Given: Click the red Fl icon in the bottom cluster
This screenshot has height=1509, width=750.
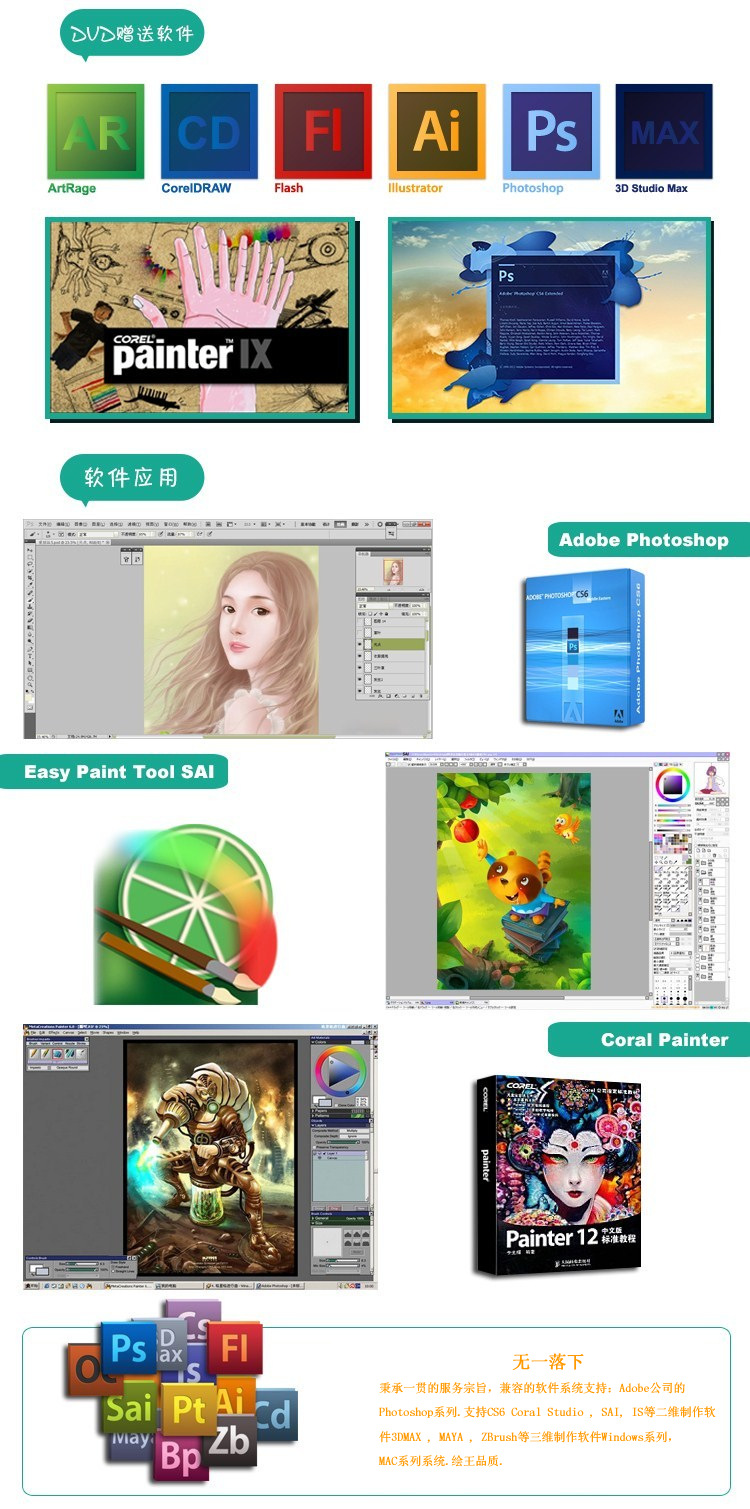Looking at the screenshot, I should [x=234, y=1348].
